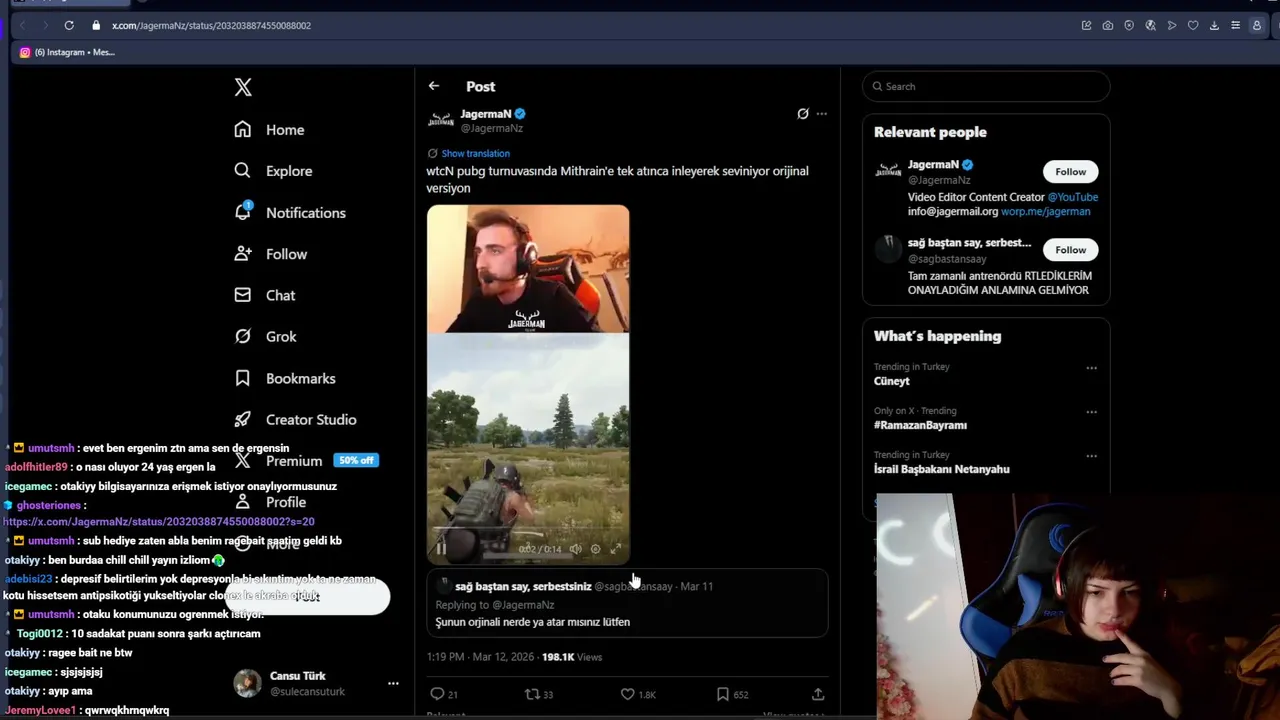This screenshot has width=1280, height=720.
Task: Open the video settings gear
Action: [595, 548]
